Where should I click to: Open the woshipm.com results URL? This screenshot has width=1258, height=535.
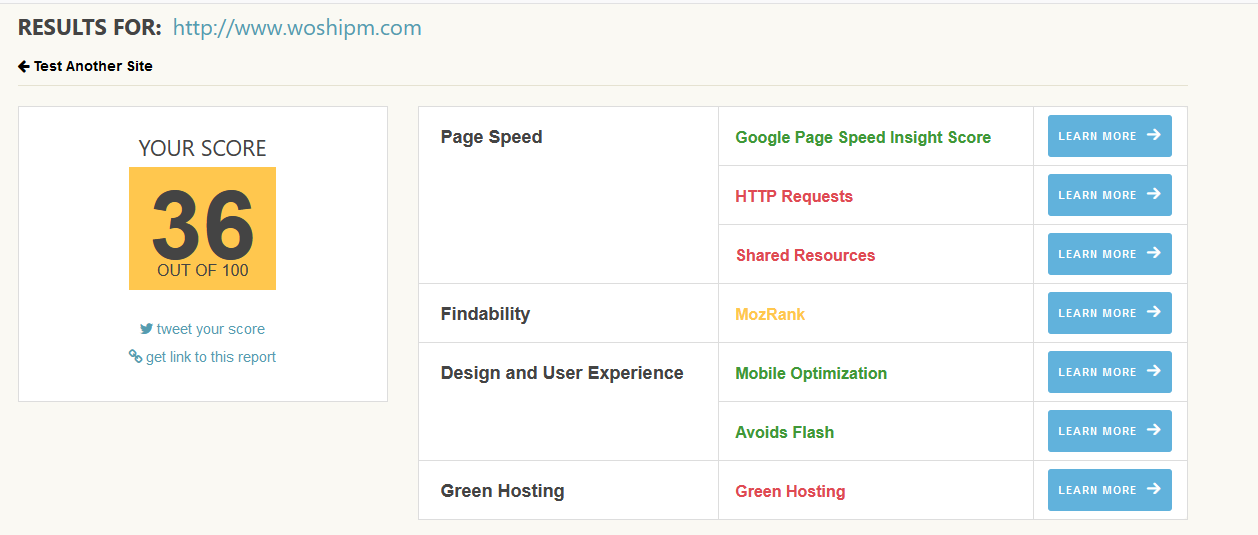(x=297, y=28)
